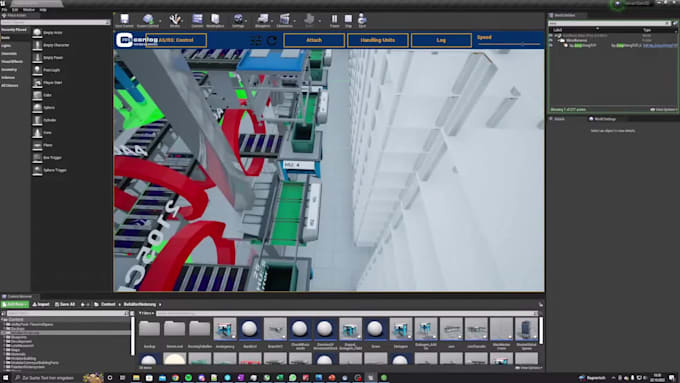680x383 pixels.
Task: Open the Modes toolbar icon
Action: point(175,20)
